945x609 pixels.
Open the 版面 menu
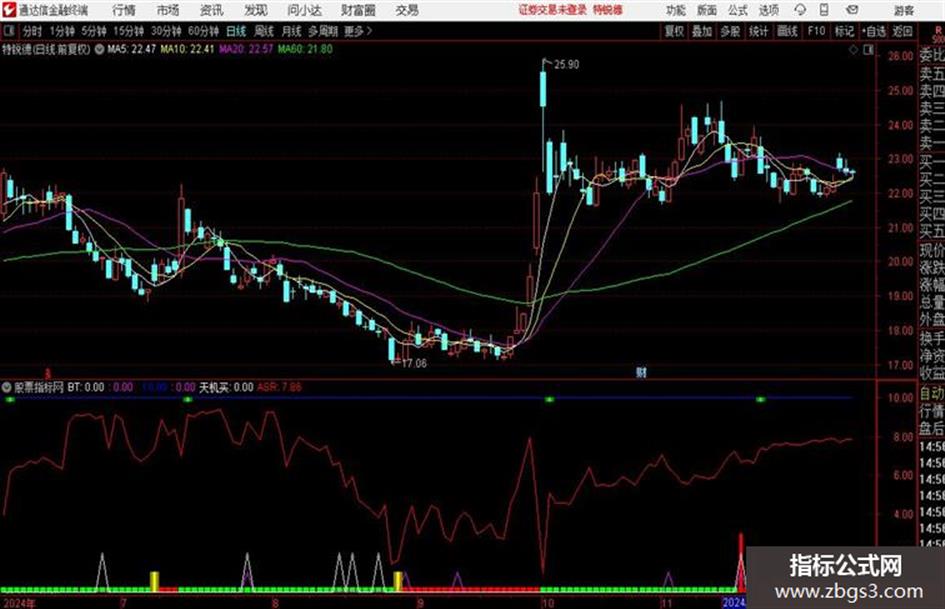pos(707,10)
